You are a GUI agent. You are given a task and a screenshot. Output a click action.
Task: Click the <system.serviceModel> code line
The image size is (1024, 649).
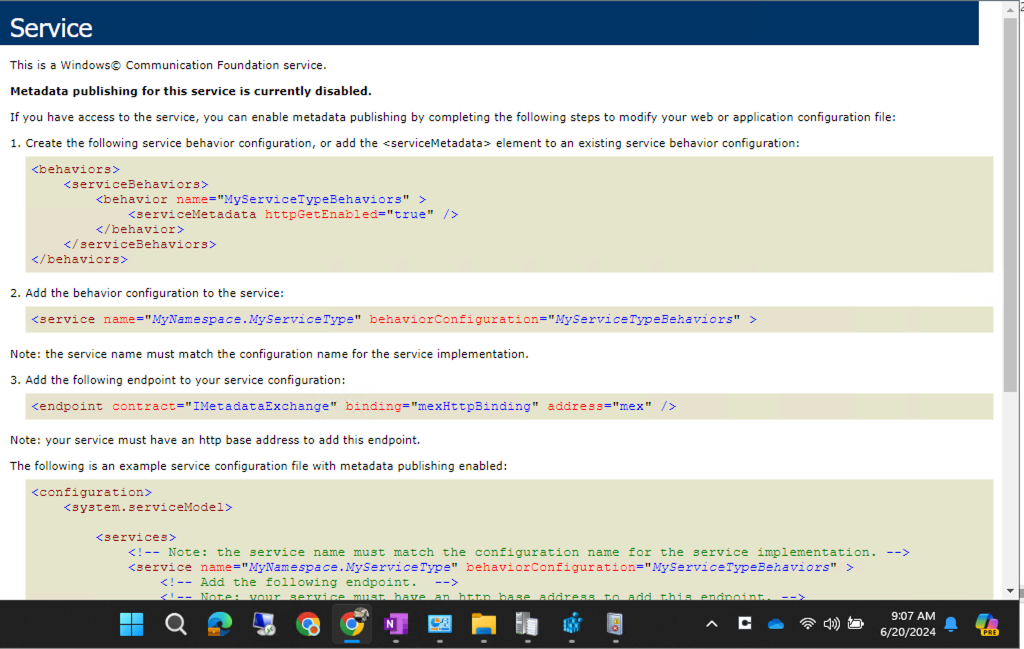pos(148,507)
